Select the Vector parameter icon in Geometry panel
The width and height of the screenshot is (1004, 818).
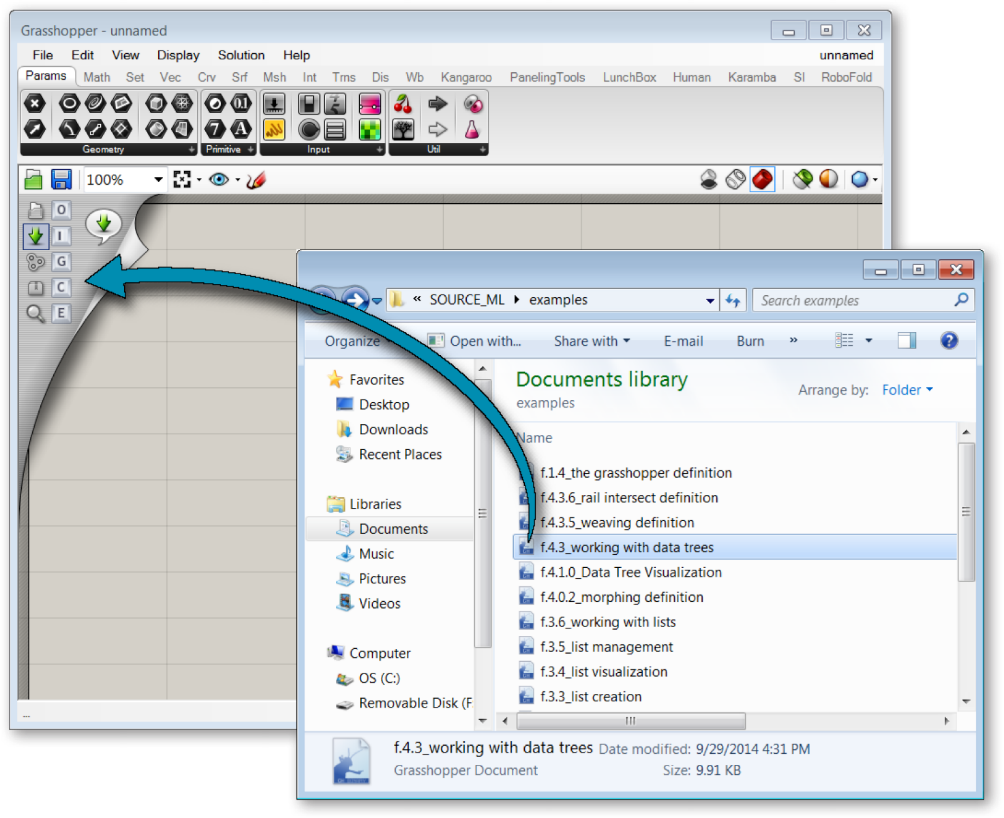point(35,129)
